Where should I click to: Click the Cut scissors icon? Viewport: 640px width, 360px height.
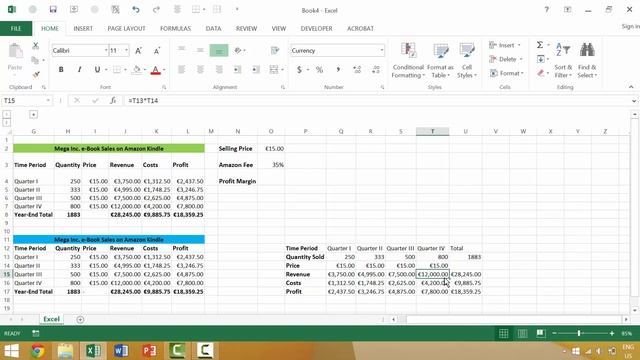pos(36,46)
